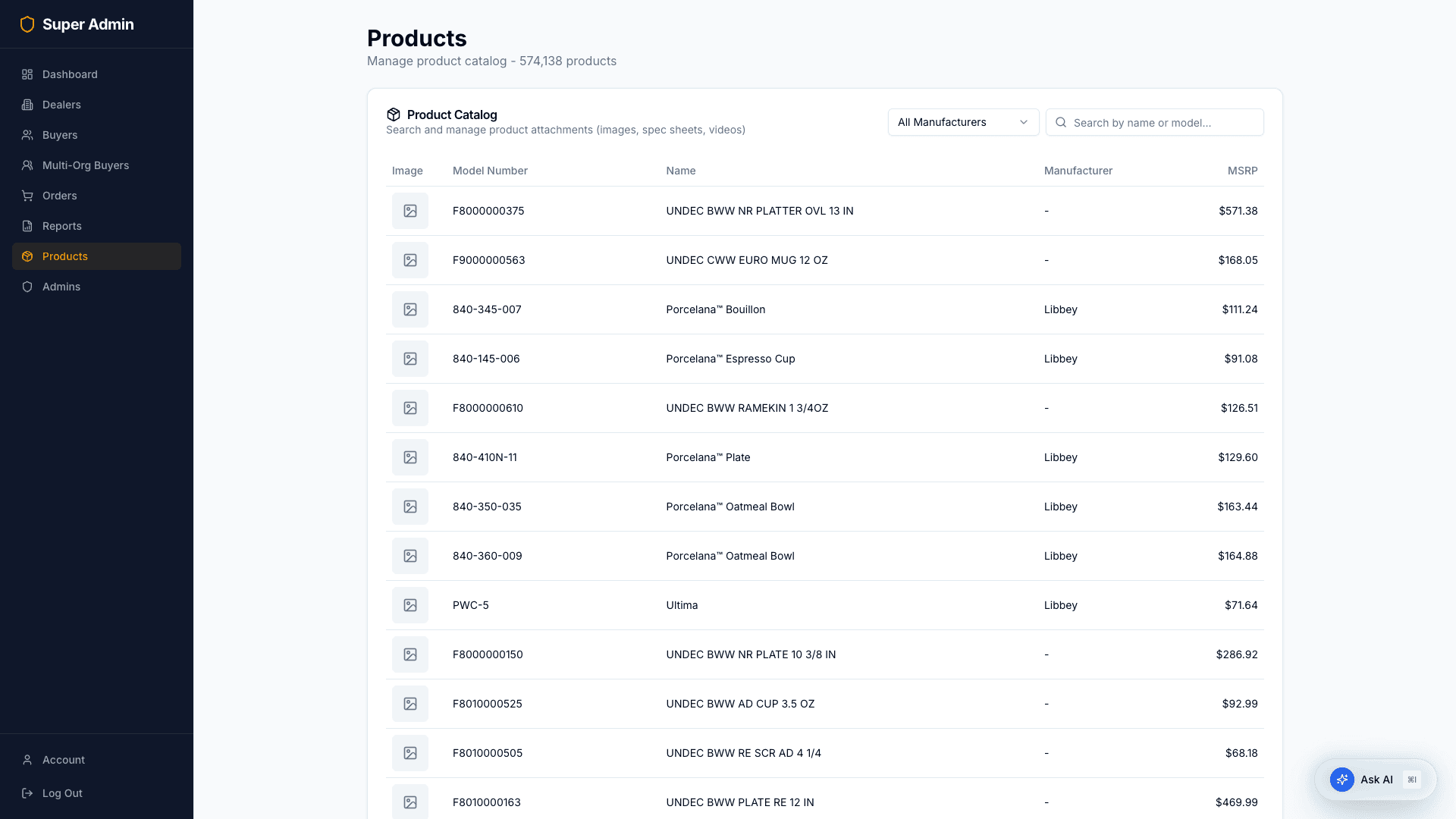Open image placeholder for F8000000375
The width and height of the screenshot is (1456, 819).
coord(410,211)
